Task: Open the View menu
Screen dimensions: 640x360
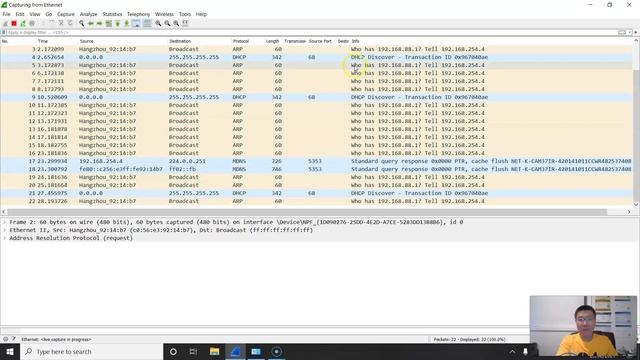Action: click(x=35, y=14)
